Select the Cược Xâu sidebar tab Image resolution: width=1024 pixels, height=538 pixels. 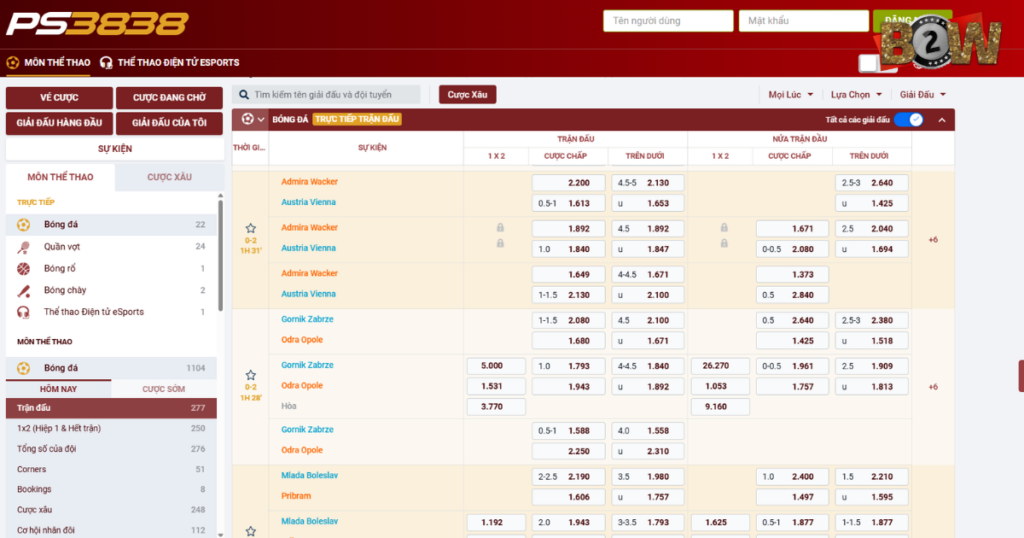point(169,177)
